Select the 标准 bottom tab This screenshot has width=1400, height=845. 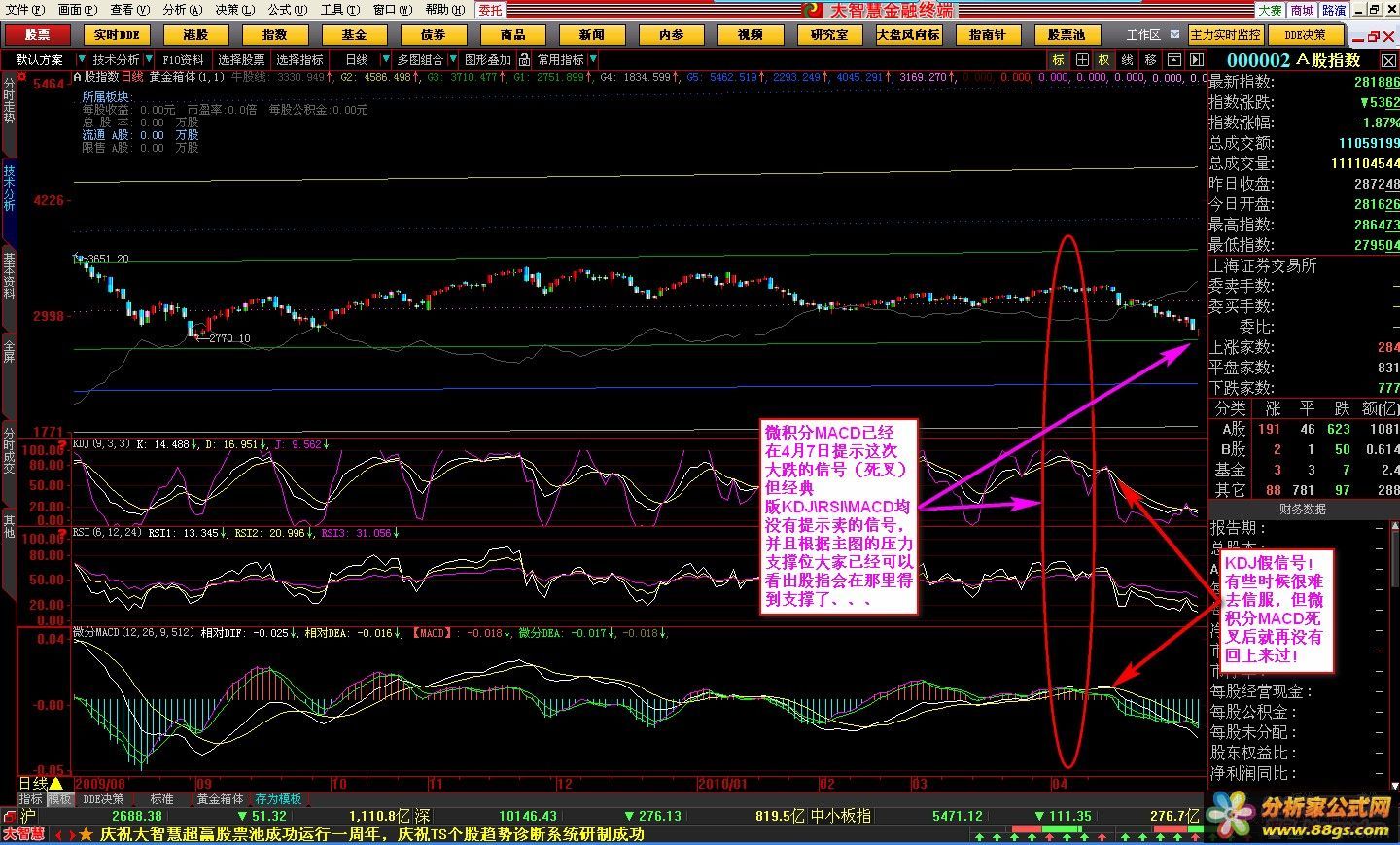[161, 799]
